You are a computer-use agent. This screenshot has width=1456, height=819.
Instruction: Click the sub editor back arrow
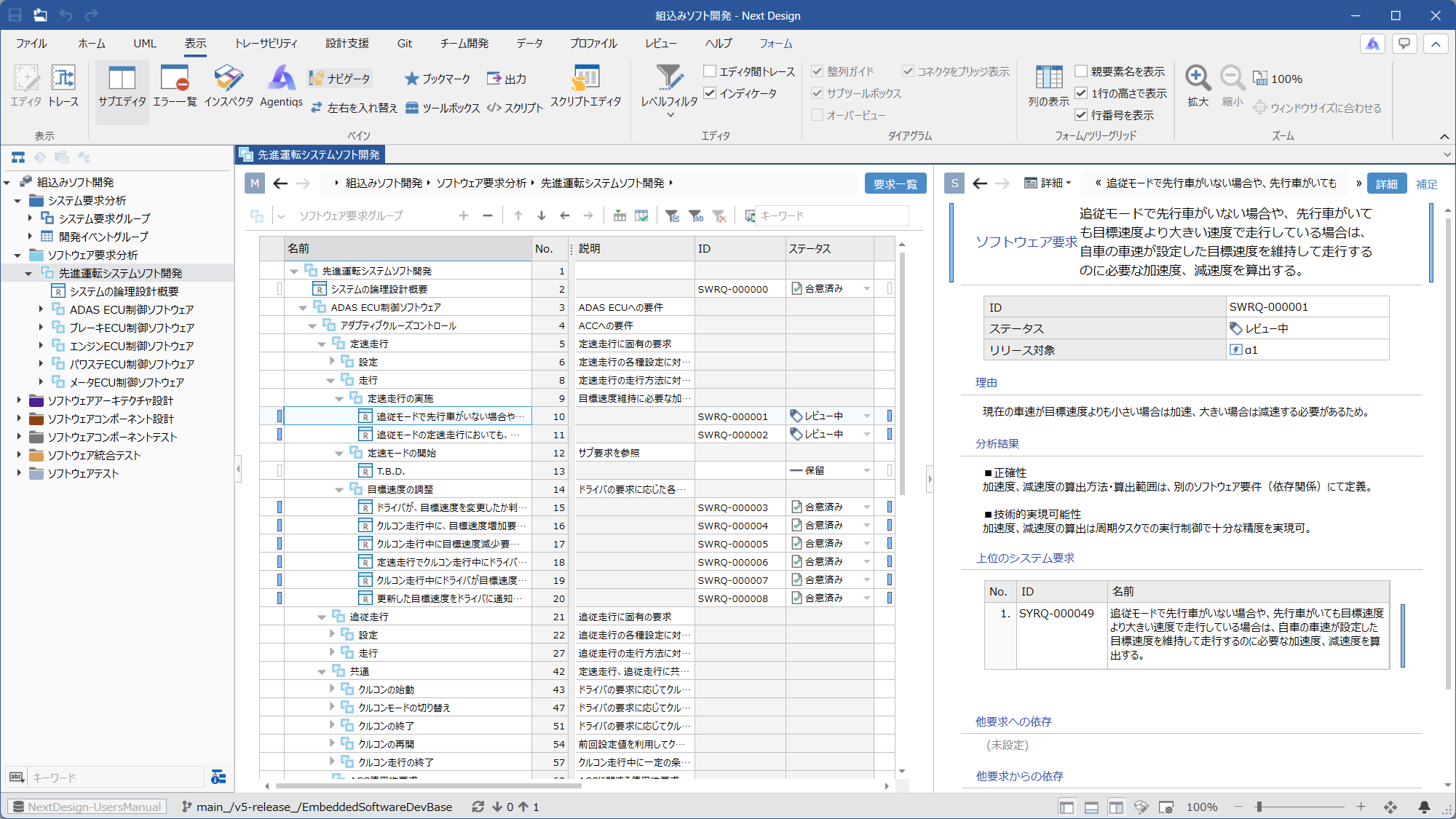[980, 183]
